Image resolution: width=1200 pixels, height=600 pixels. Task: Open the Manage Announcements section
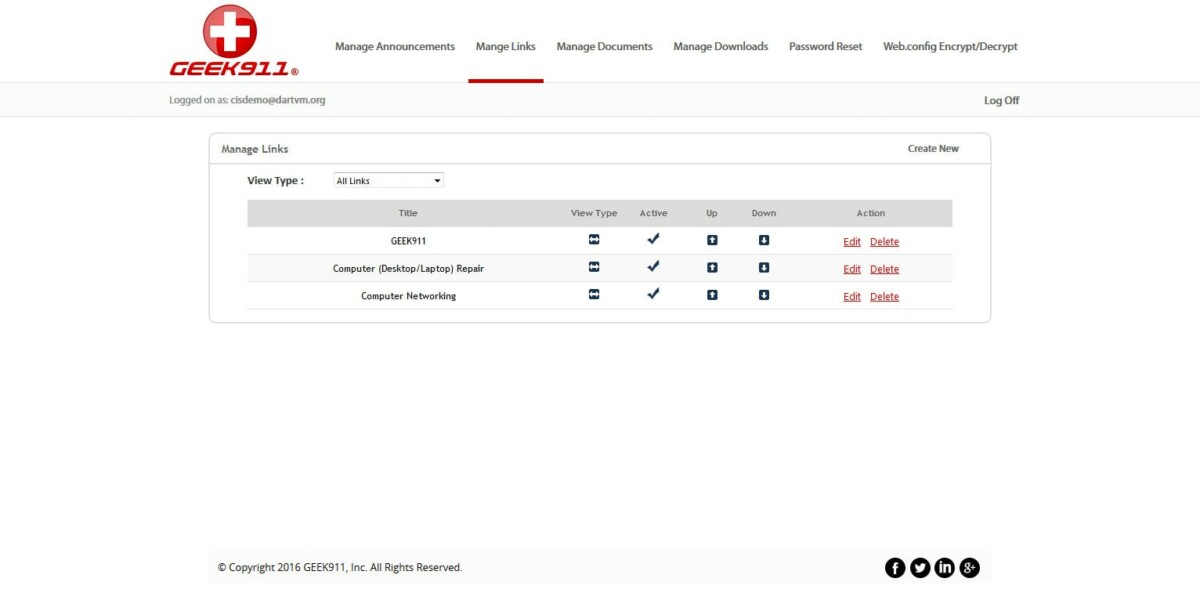pyautogui.click(x=394, y=46)
